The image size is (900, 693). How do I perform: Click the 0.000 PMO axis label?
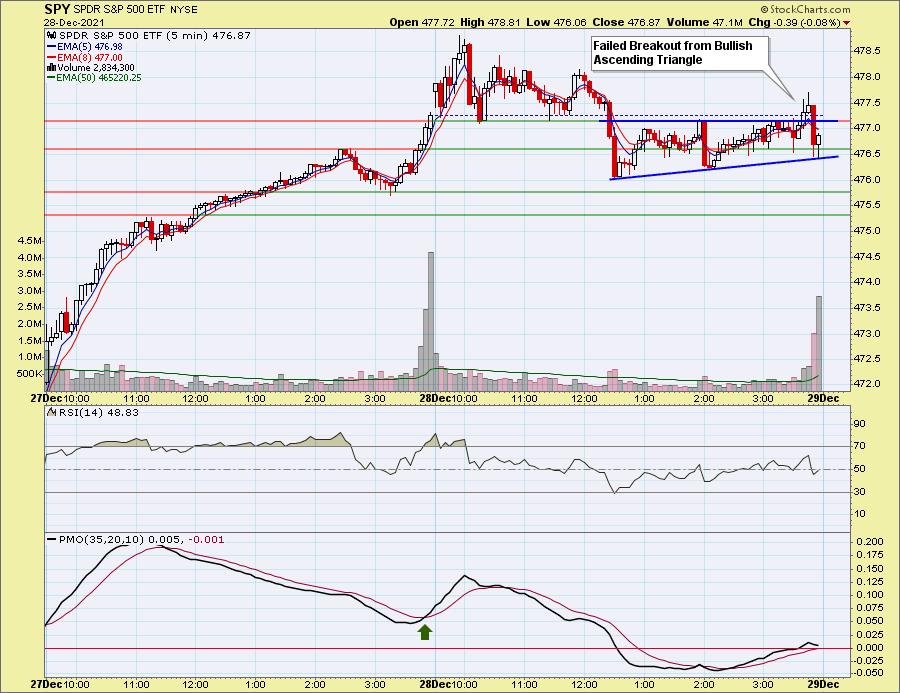point(870,648)
